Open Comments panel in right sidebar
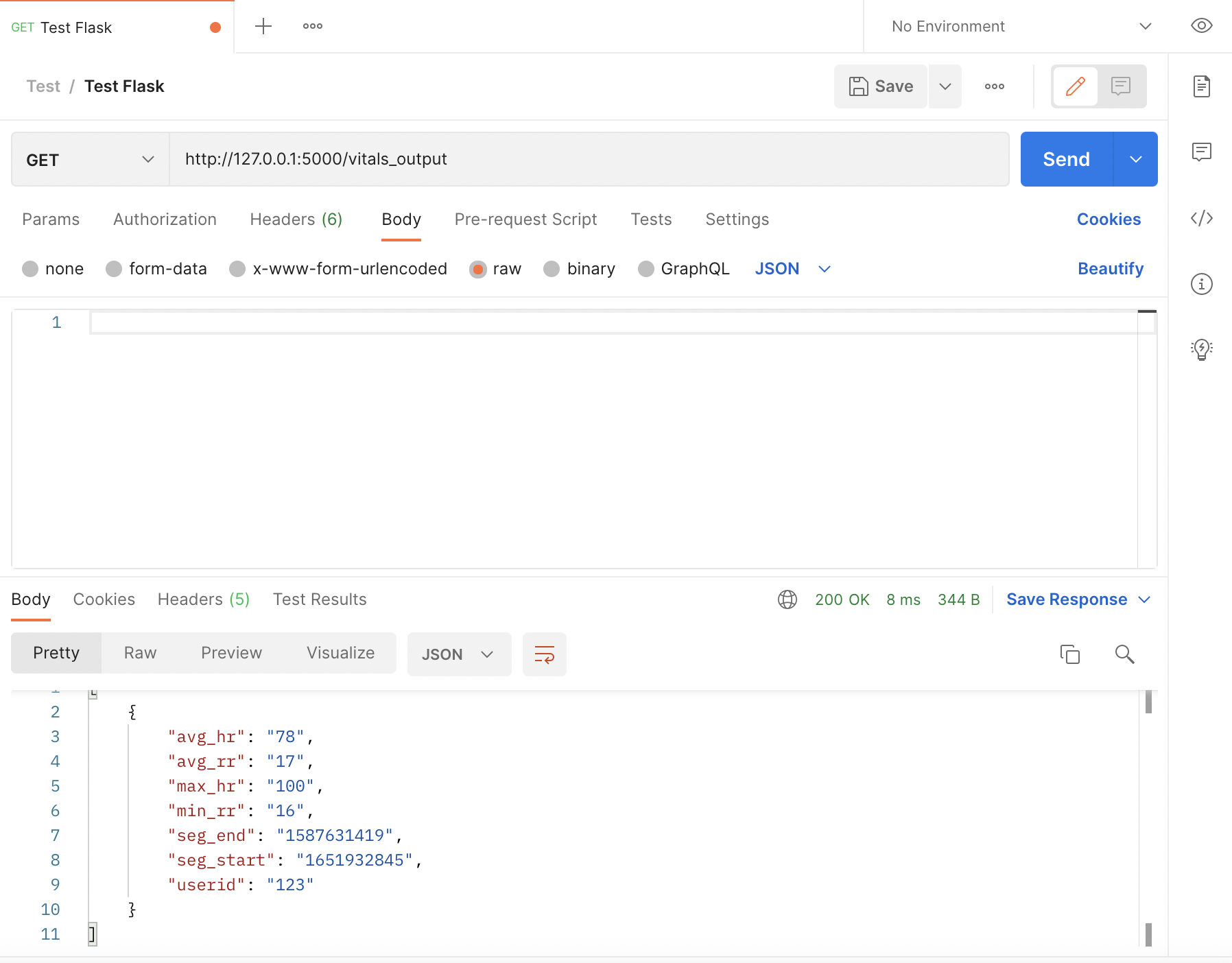This screenshot has height=963, width=1232. pyautogui.click(x=1202, y=152)
